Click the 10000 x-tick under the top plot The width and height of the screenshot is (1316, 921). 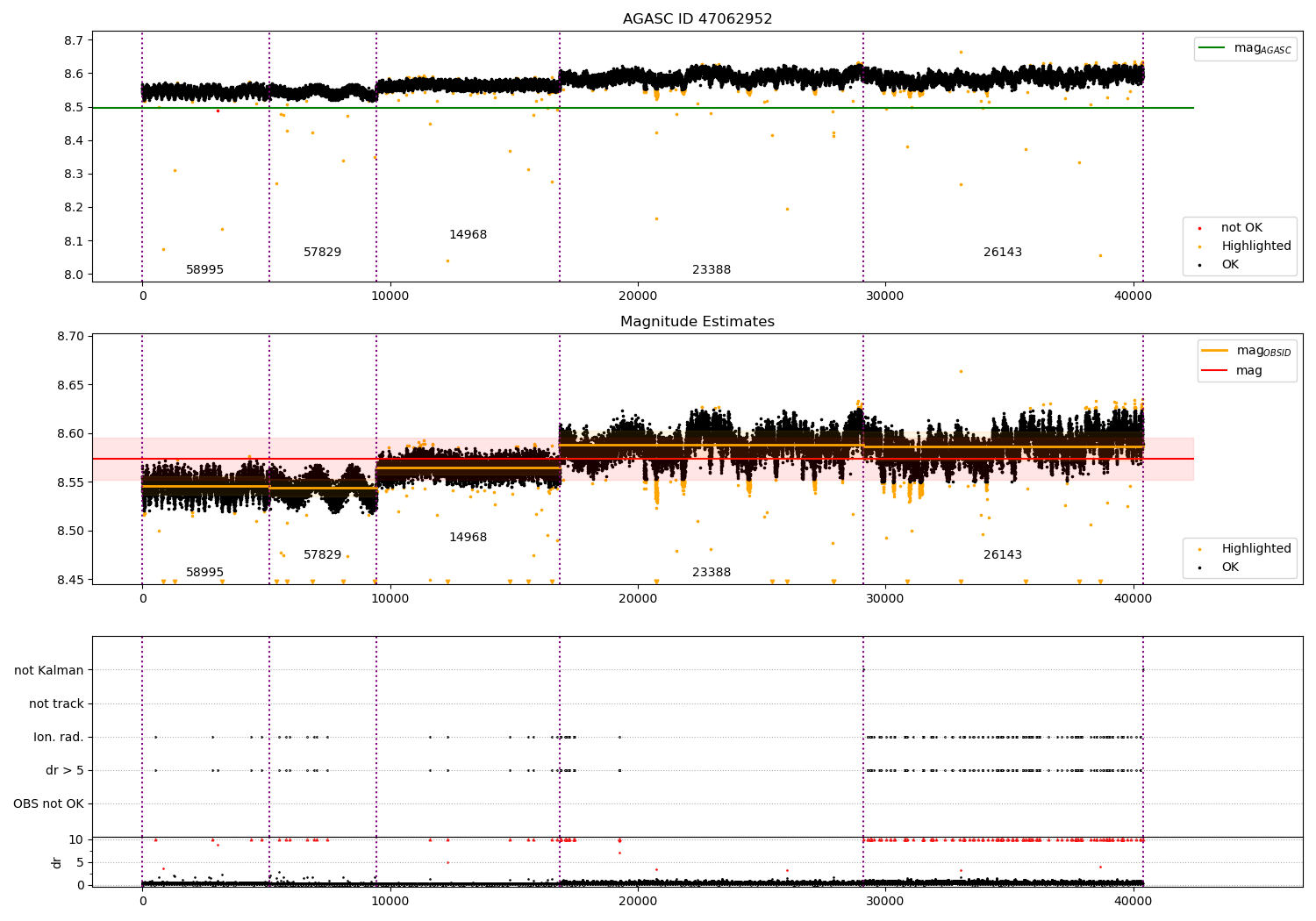coord(390,296)
